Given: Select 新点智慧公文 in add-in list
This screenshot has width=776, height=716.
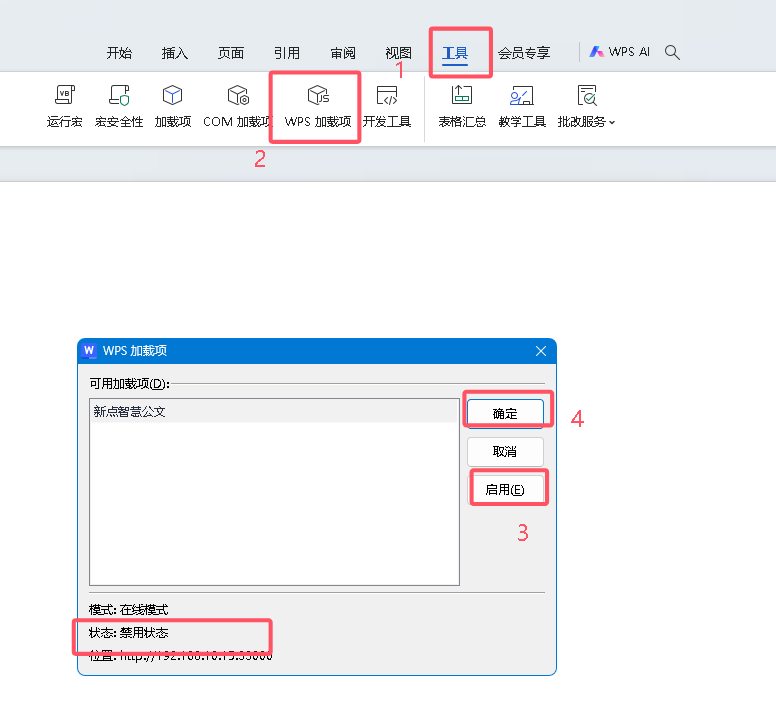Looking at the screenshot, I should 274,411.
